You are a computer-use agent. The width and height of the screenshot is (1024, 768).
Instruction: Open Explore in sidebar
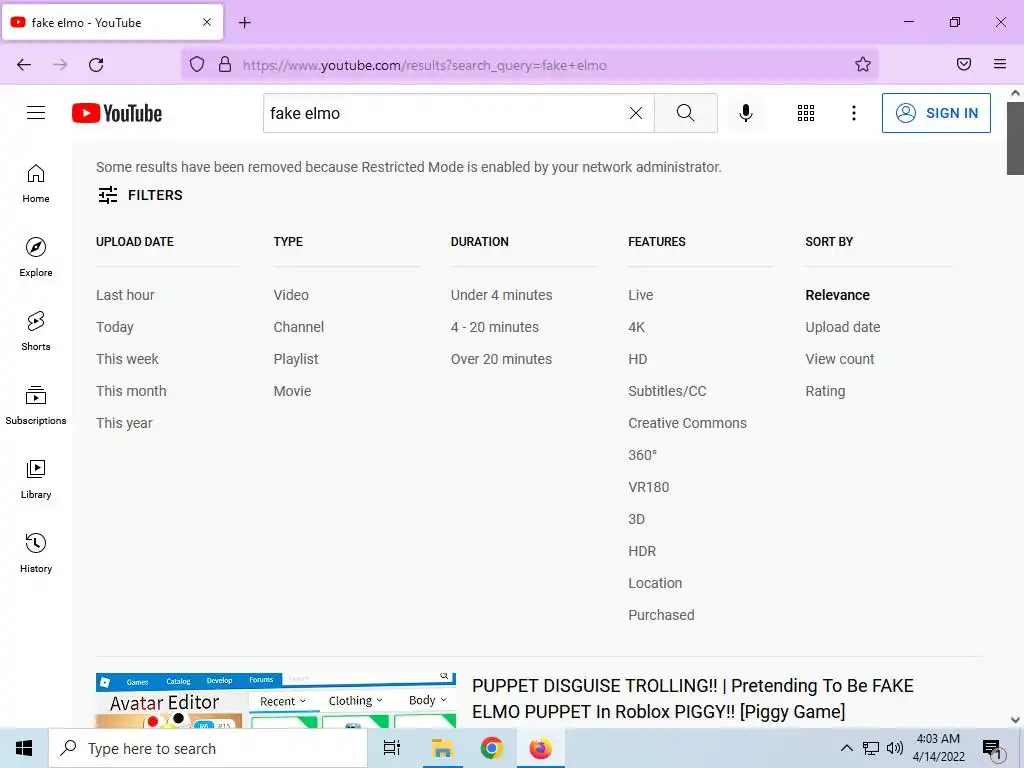(x=36, y=257)
